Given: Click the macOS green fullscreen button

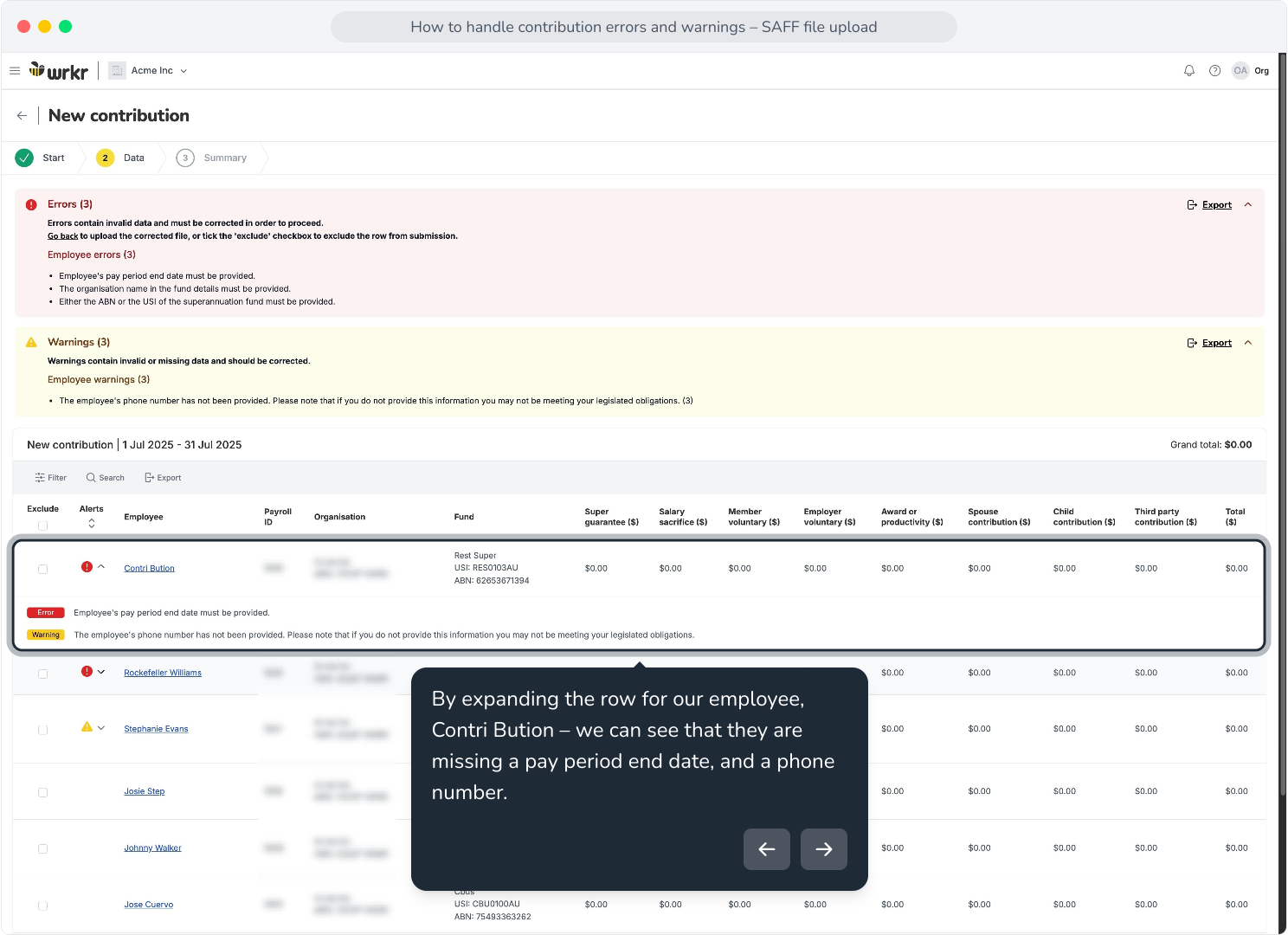Looking at the screenshot, I should click(65, 27).
